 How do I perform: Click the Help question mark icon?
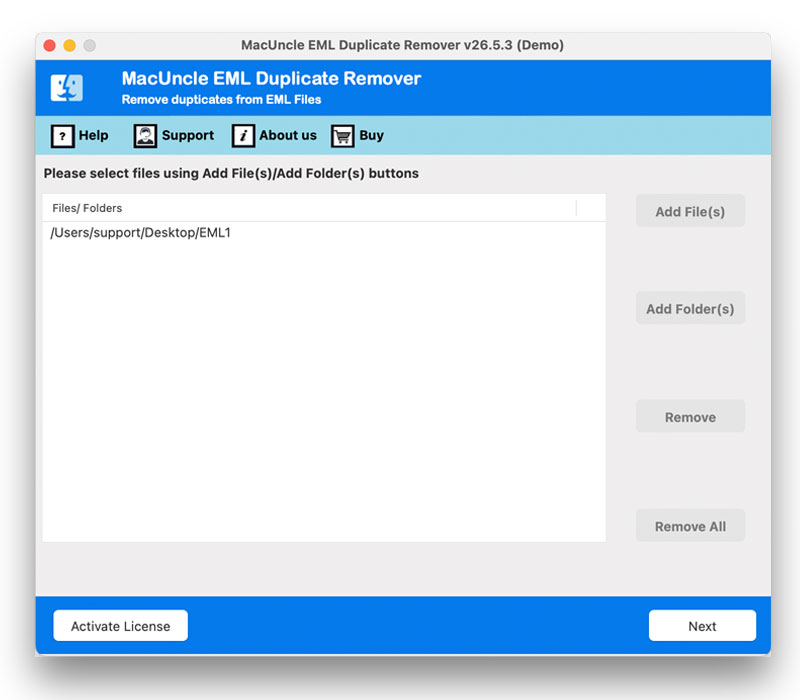[x=62, y=136]
